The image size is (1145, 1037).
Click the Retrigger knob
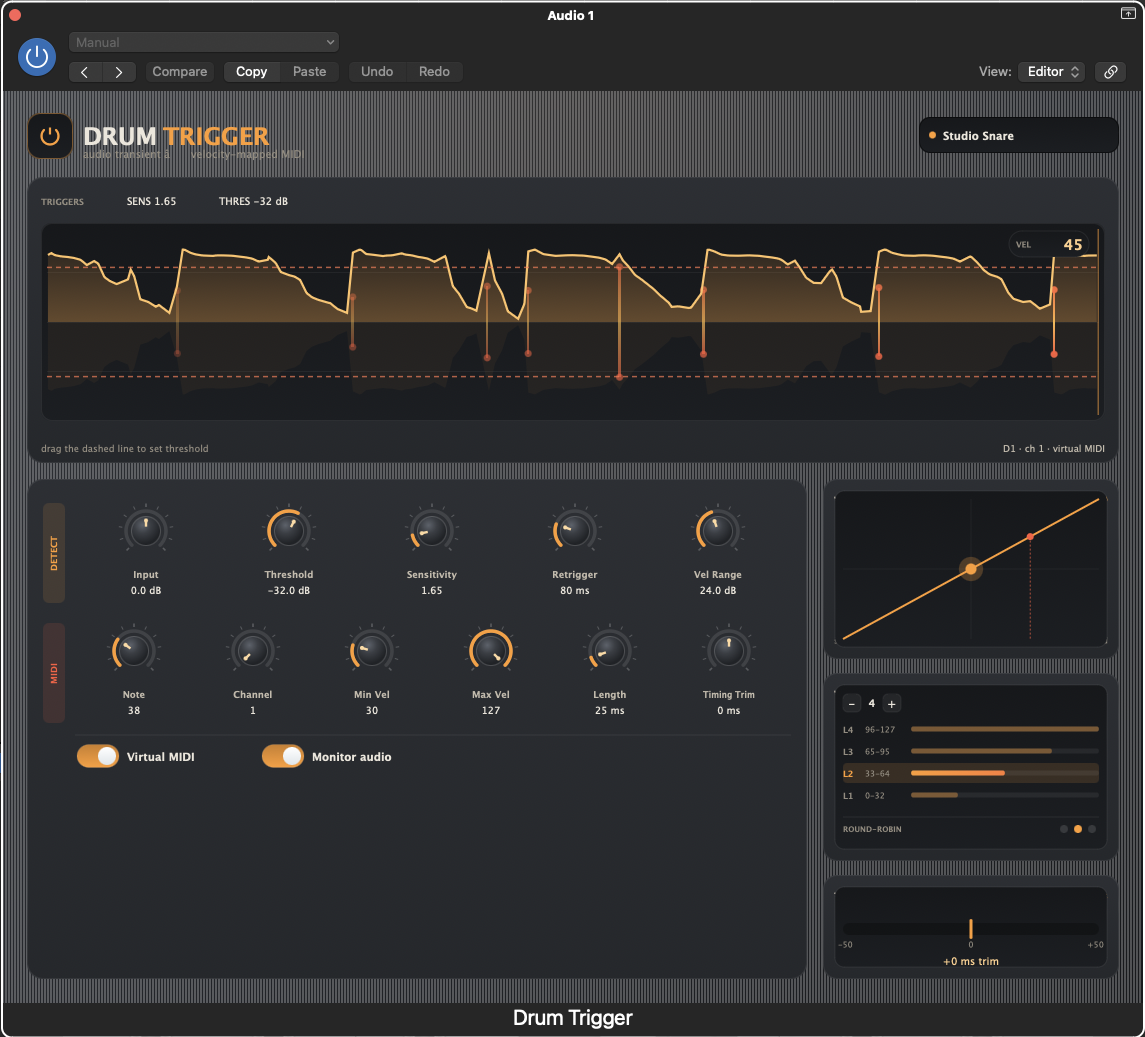pos(575,530)
